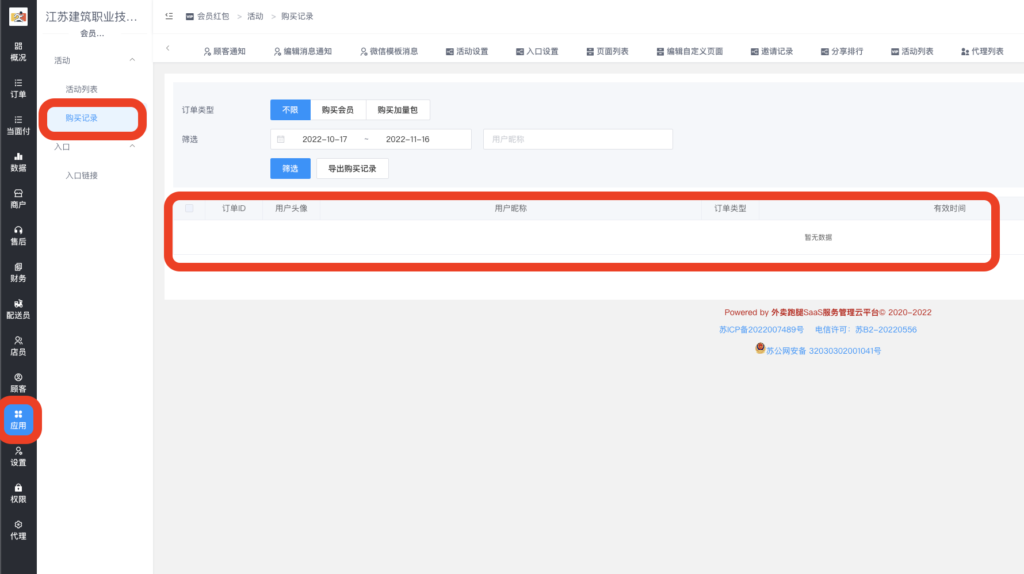
Task: Open the 应用 apps sidebar icon
Action: coord(18,419)
